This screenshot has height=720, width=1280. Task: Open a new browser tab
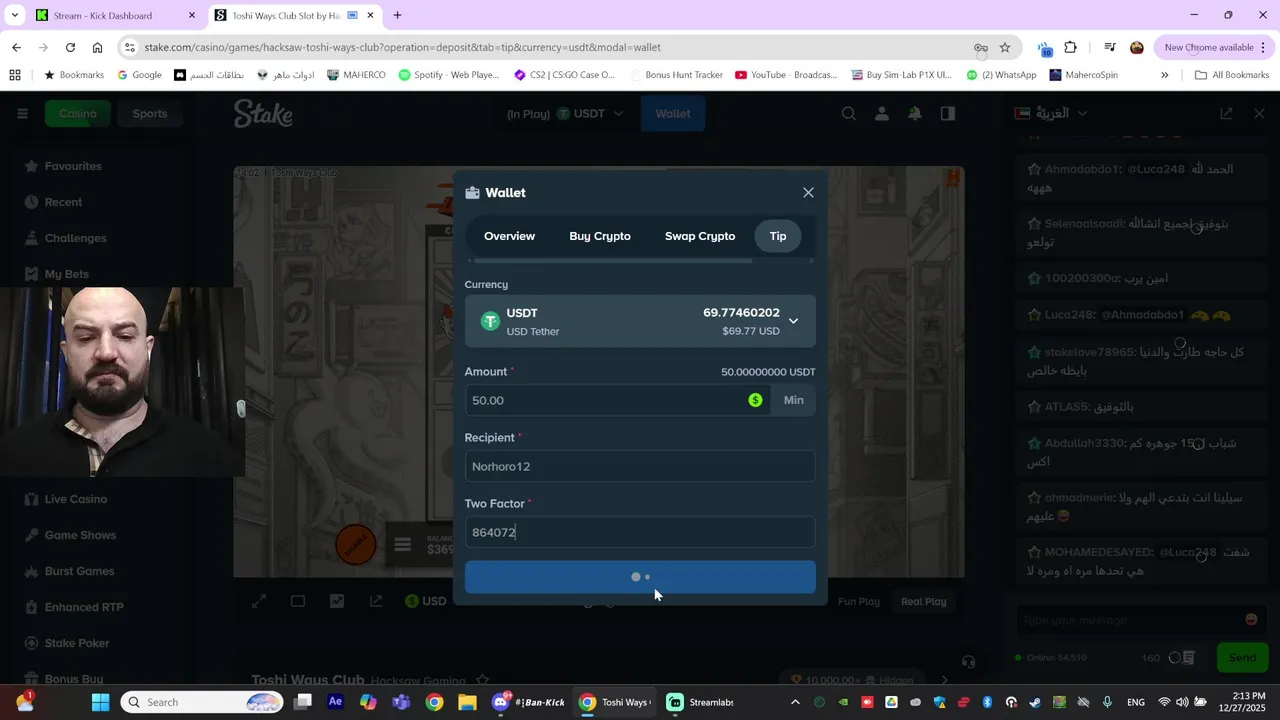[x=397, y=15]
